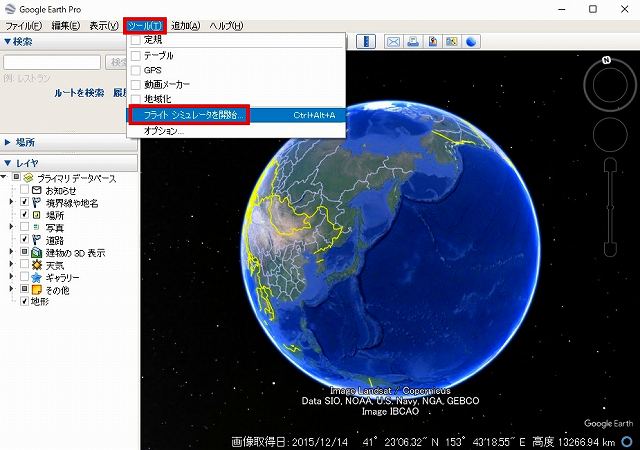Select フライト シミュレータを開始 menu entry

[237, 115]
